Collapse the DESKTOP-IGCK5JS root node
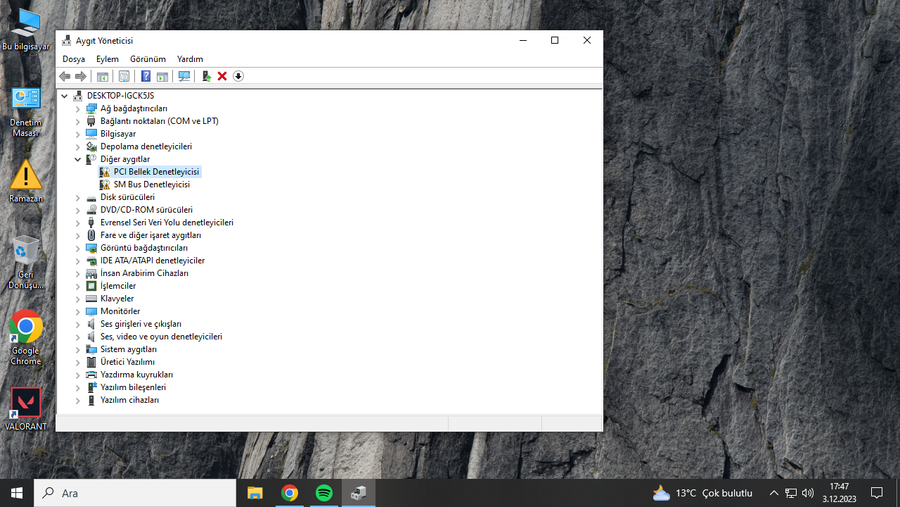This screenshot has width=900, height=507. tap(64, 96)
